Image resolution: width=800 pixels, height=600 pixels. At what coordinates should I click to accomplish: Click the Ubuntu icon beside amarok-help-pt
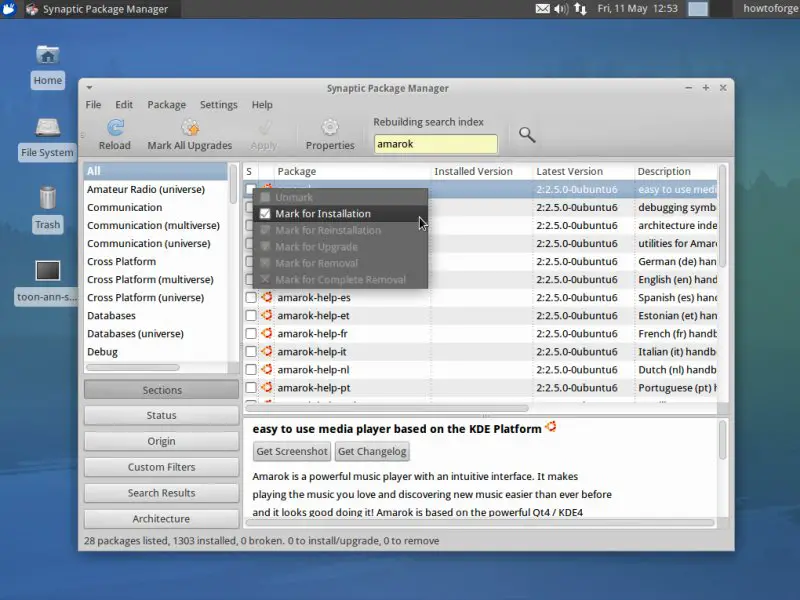pos(267,387)
